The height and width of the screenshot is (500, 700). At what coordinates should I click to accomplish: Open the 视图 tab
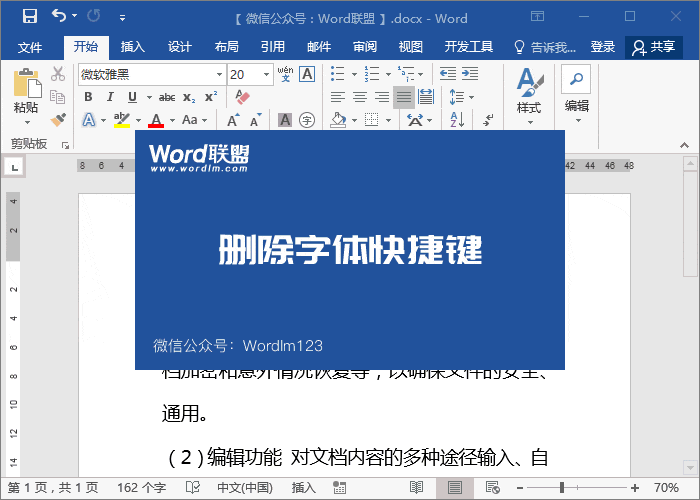coord(411,47)
